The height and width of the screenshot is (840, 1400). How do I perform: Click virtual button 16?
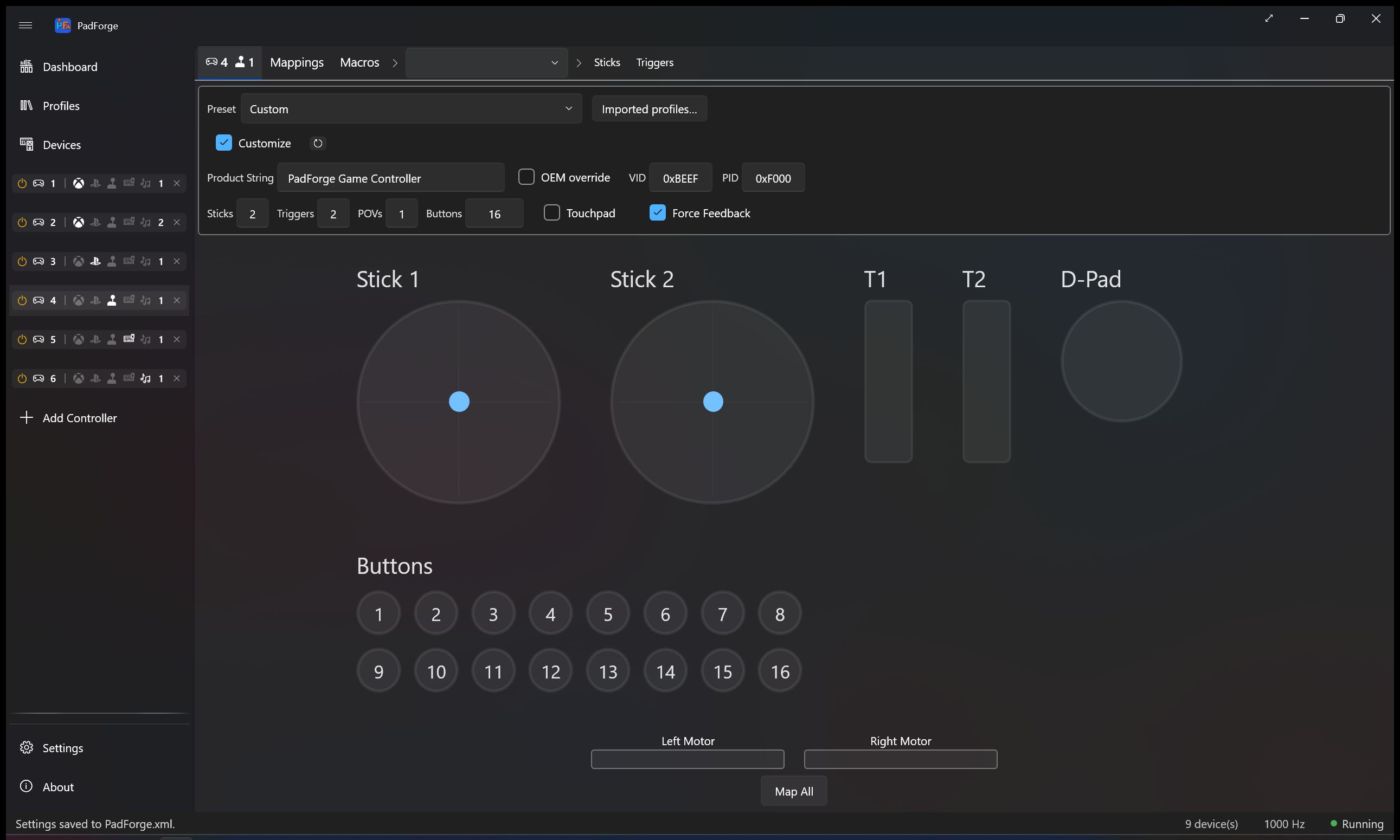coord(780,671)
